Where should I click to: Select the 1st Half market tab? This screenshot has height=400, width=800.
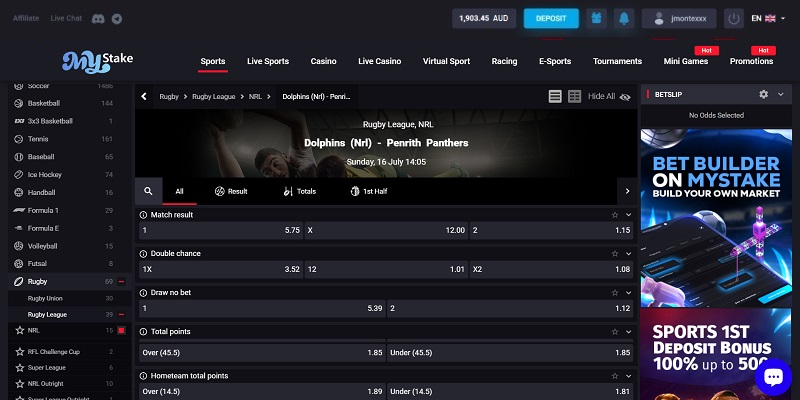coord(369,191)
